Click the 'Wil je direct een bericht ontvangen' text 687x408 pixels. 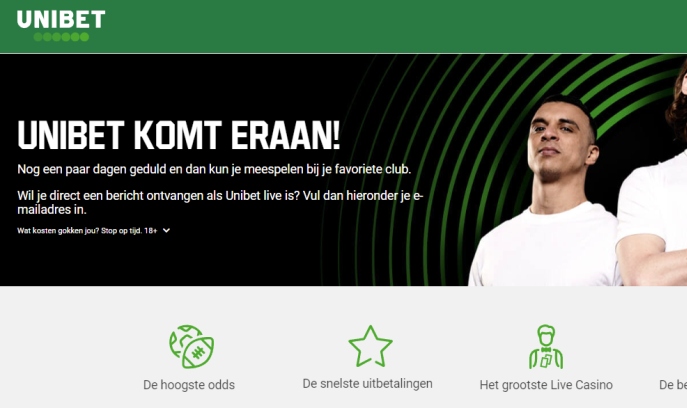coord(220,202)
